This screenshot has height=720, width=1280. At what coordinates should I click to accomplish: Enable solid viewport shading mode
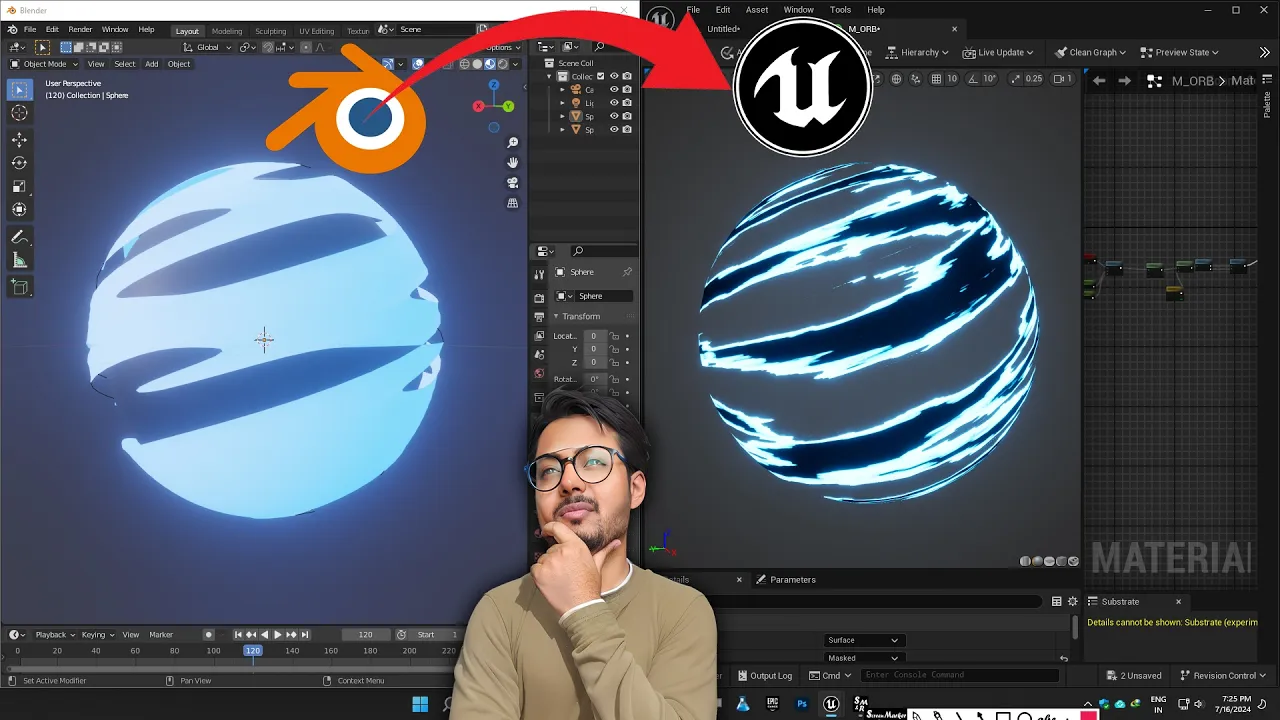(x=477, y=64)
